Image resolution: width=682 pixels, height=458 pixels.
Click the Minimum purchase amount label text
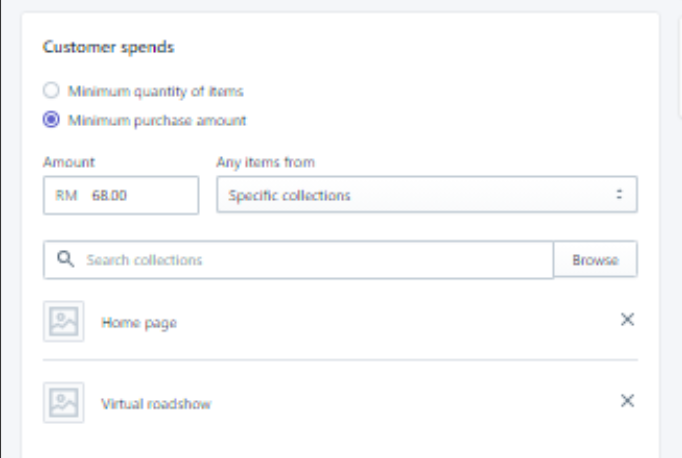[x=157, y=121]
